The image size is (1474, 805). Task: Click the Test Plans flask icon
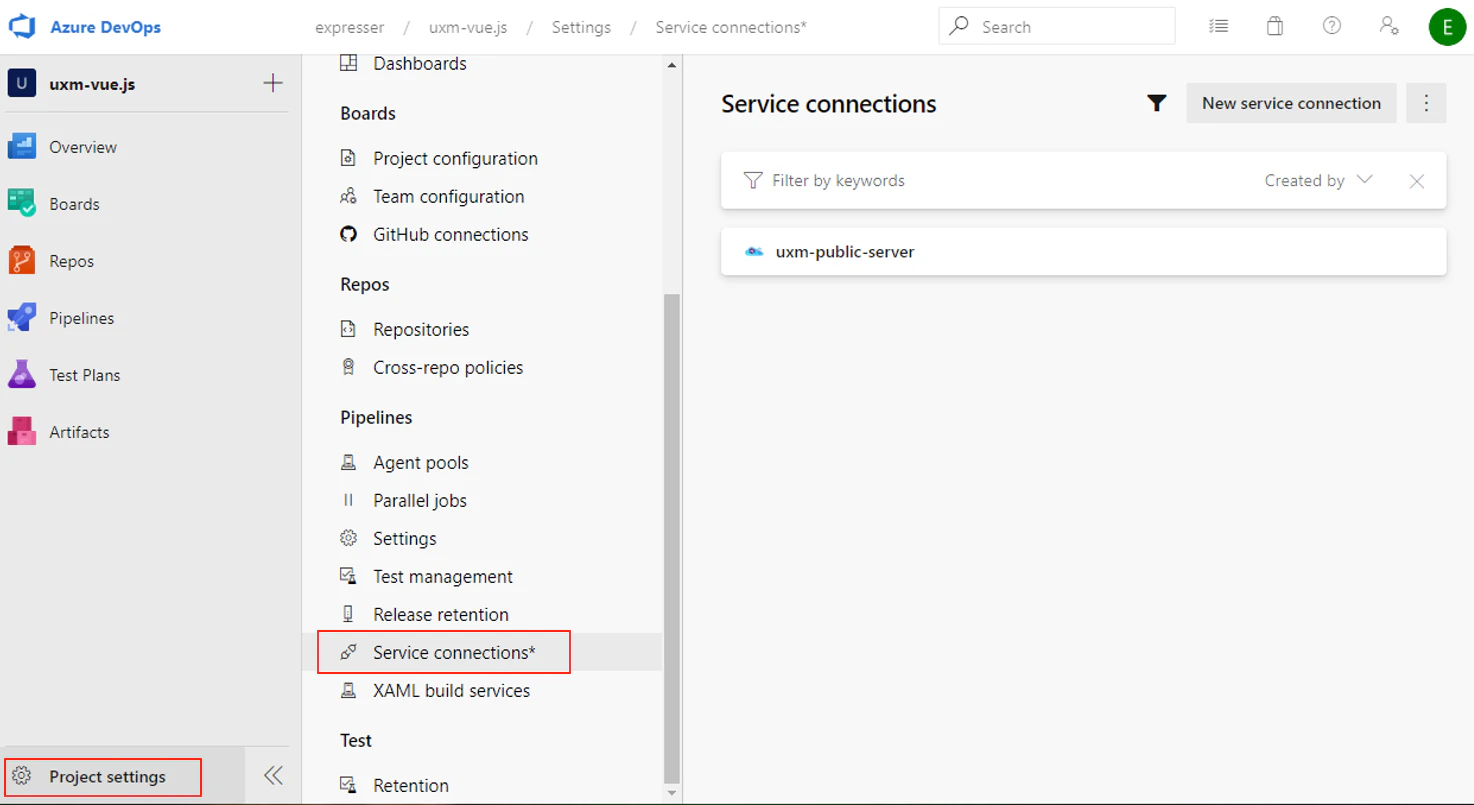coord(22,375)
